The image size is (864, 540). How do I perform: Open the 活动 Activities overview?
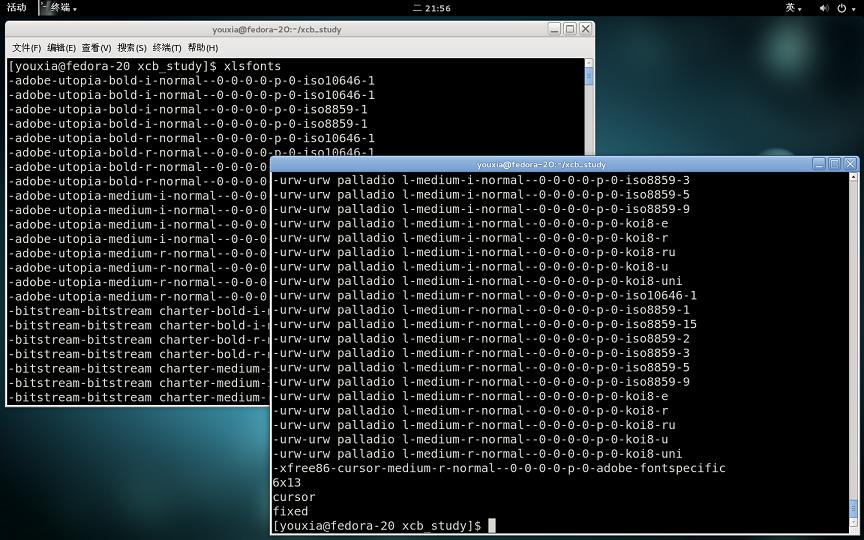[16, 8]
